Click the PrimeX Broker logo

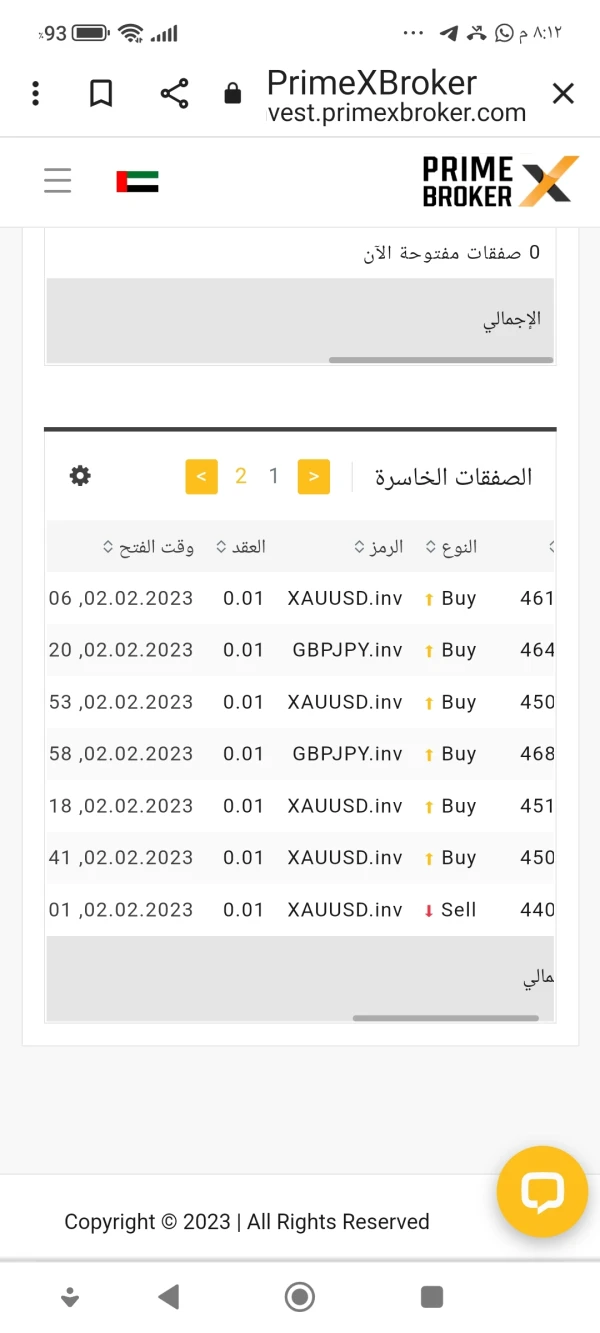coord(500,181)
